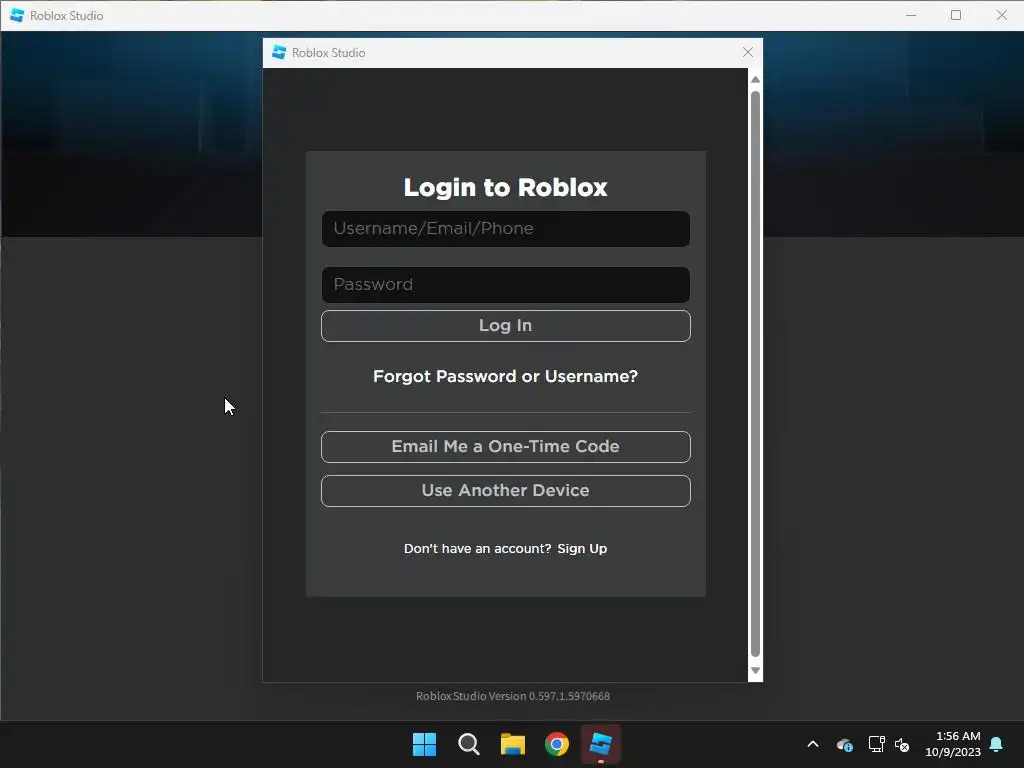Open the OneDrive cloud tray icon
Screen dimensions: 1024x768
(x=844, y=744)
